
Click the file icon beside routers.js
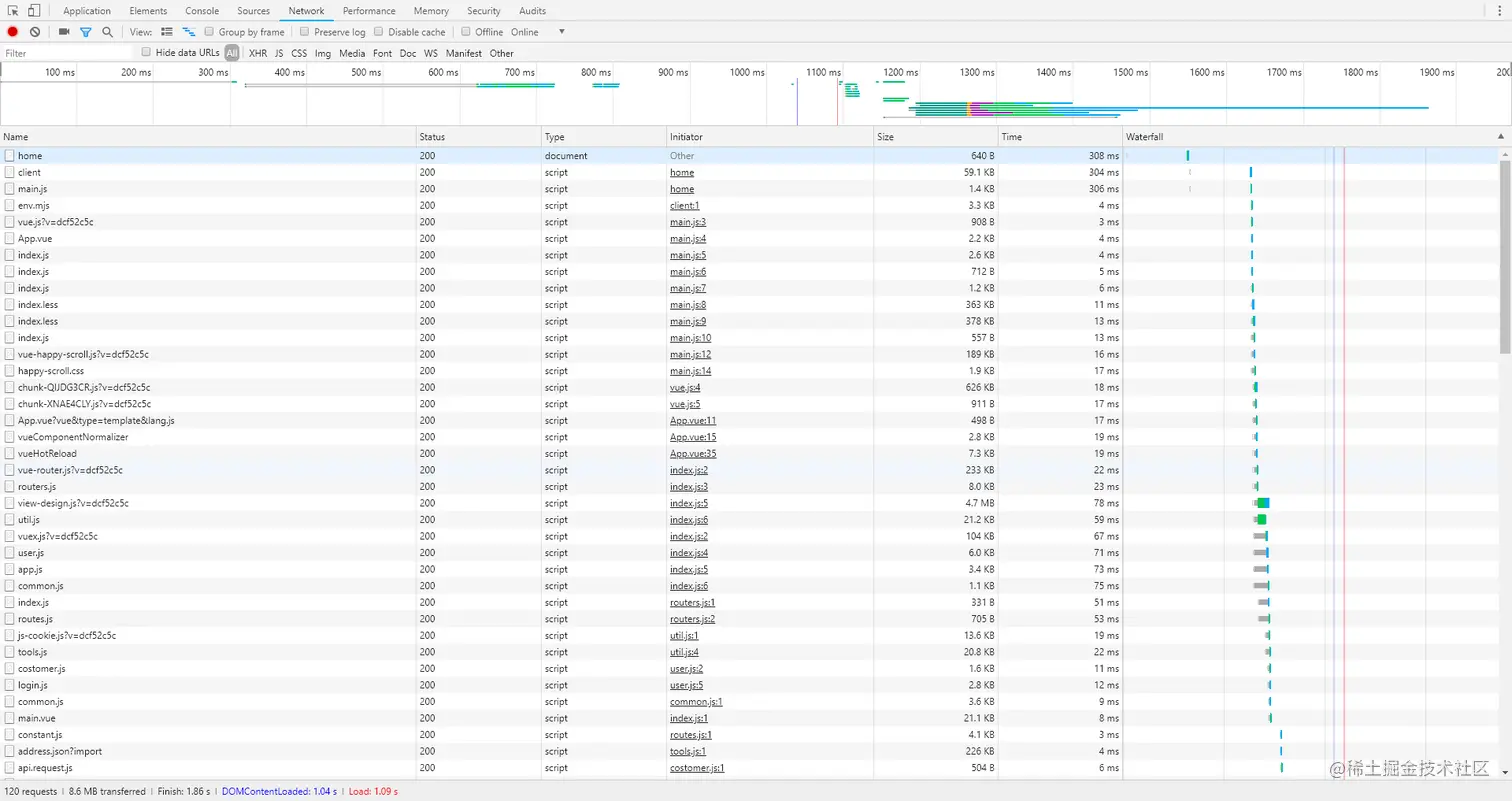pyautogui.click(x=9, y=486)
